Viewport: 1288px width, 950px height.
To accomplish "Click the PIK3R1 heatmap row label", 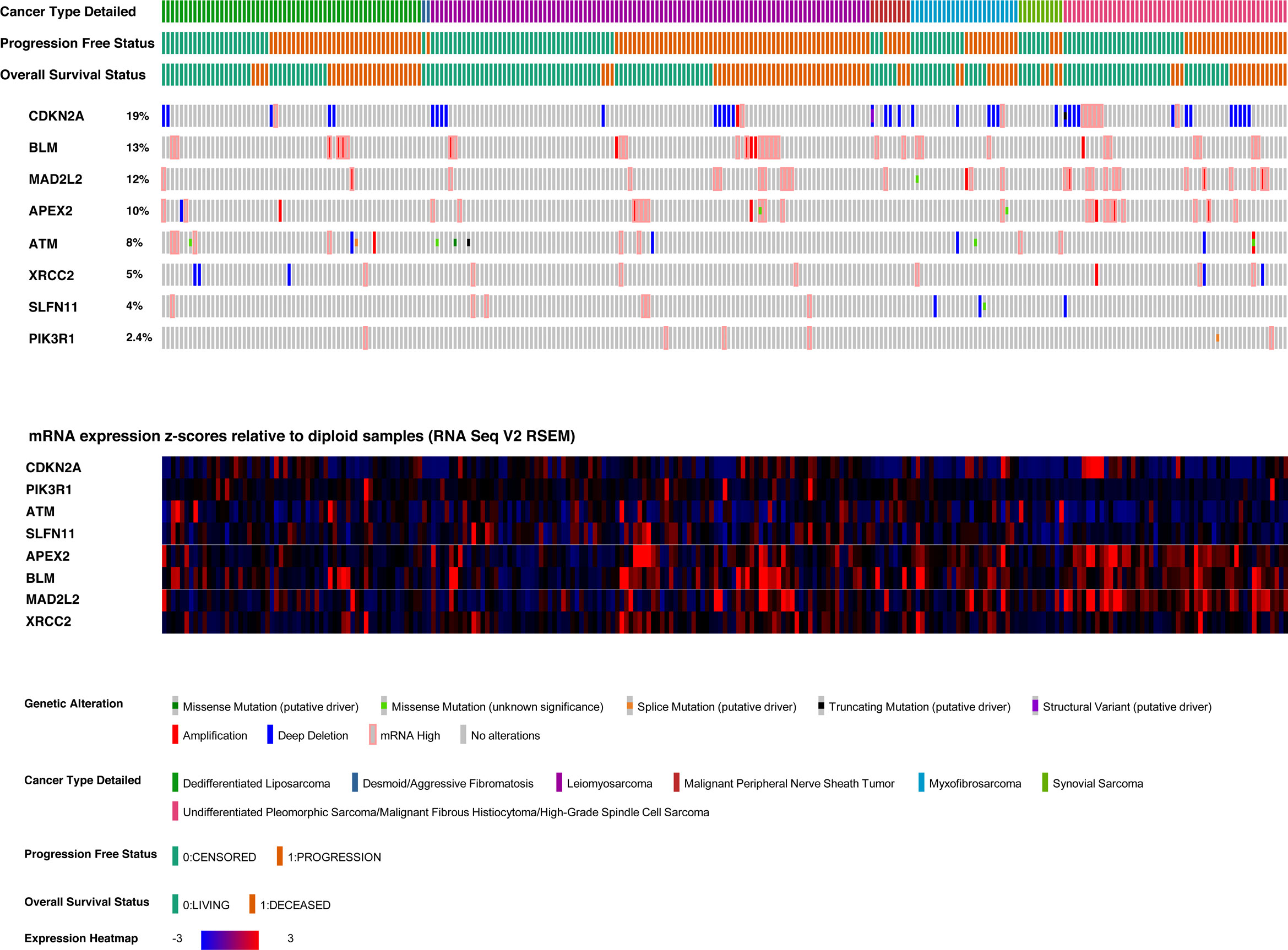I will point(49,489).
